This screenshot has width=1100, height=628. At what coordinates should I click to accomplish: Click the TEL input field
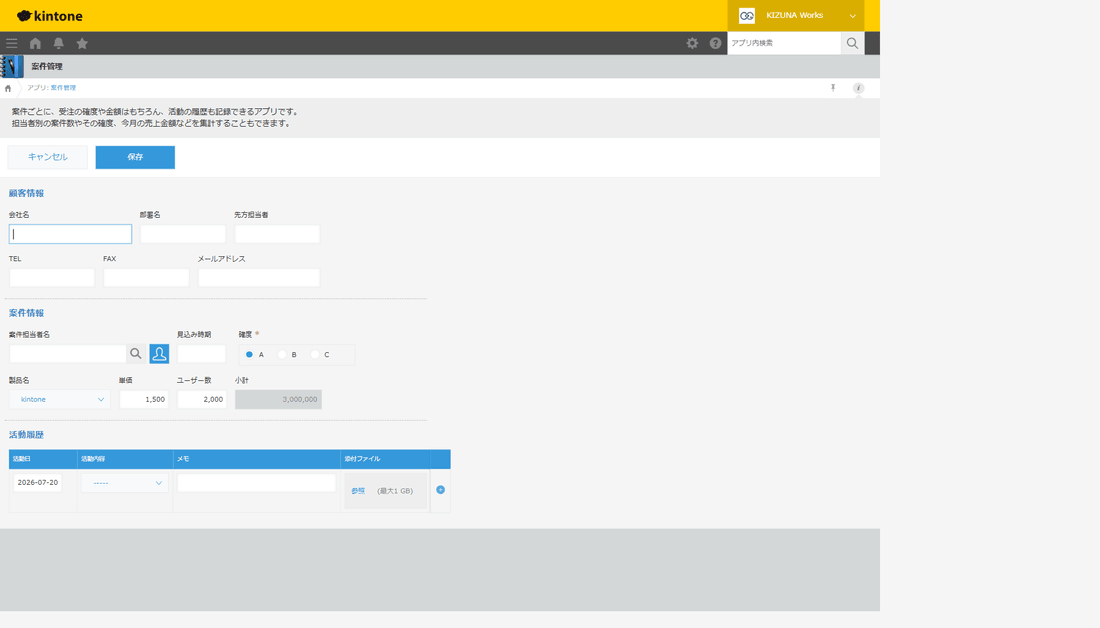[x=52, y=277]
